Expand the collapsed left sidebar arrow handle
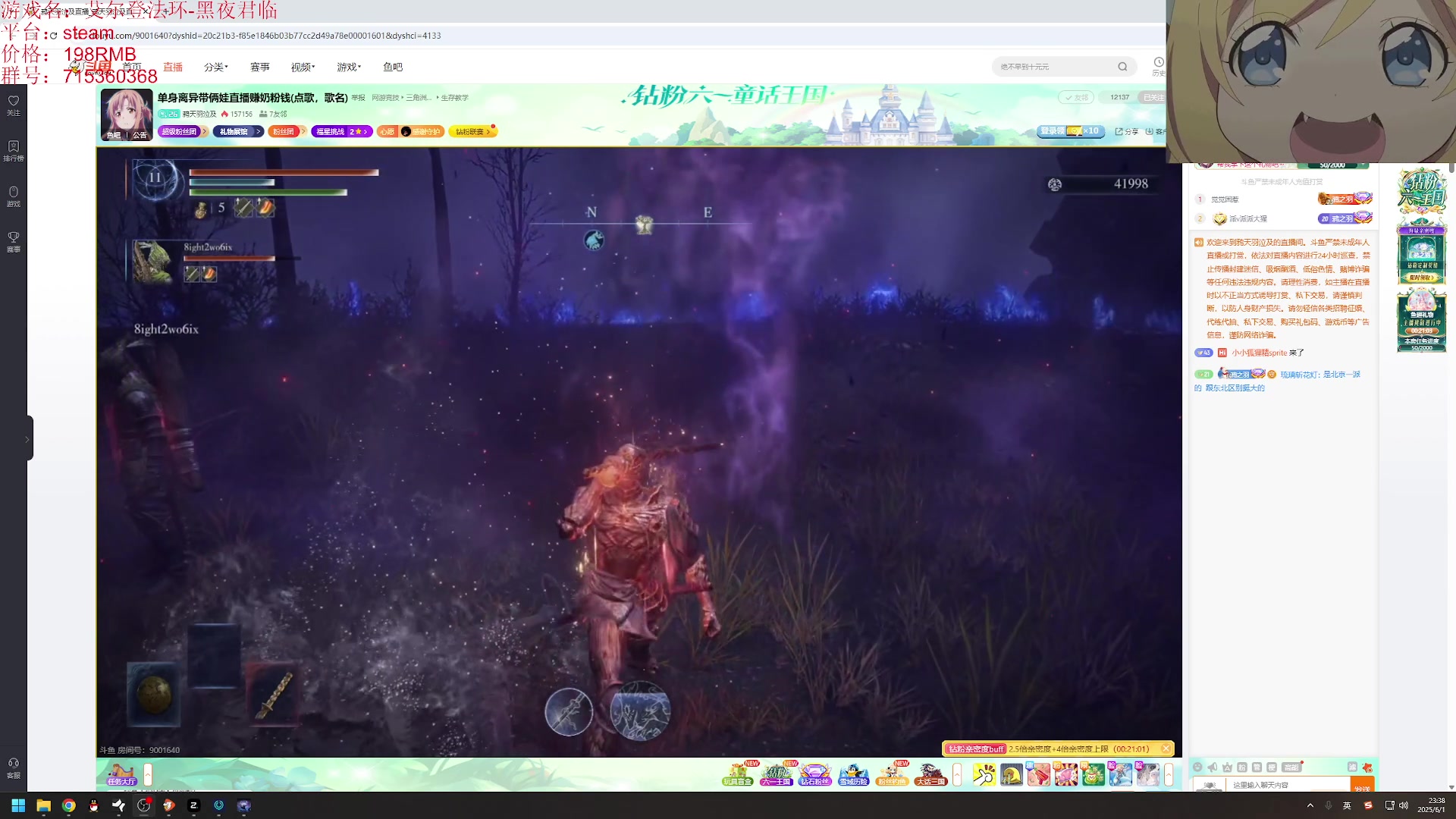Image resolution: width=1456 pixels, height=819 pixels. [28, 439]
